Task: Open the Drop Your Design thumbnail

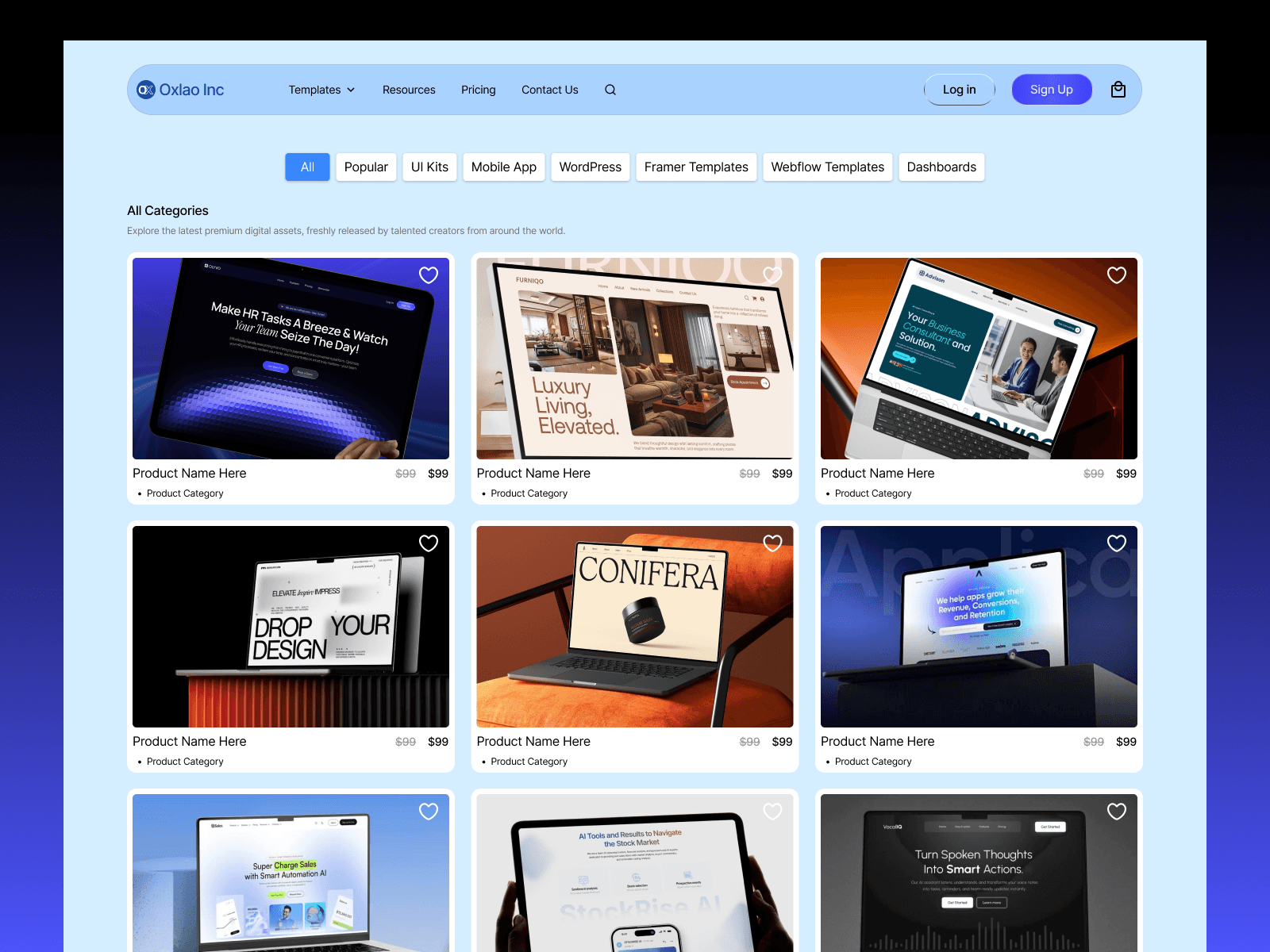Action: (291, 627)
